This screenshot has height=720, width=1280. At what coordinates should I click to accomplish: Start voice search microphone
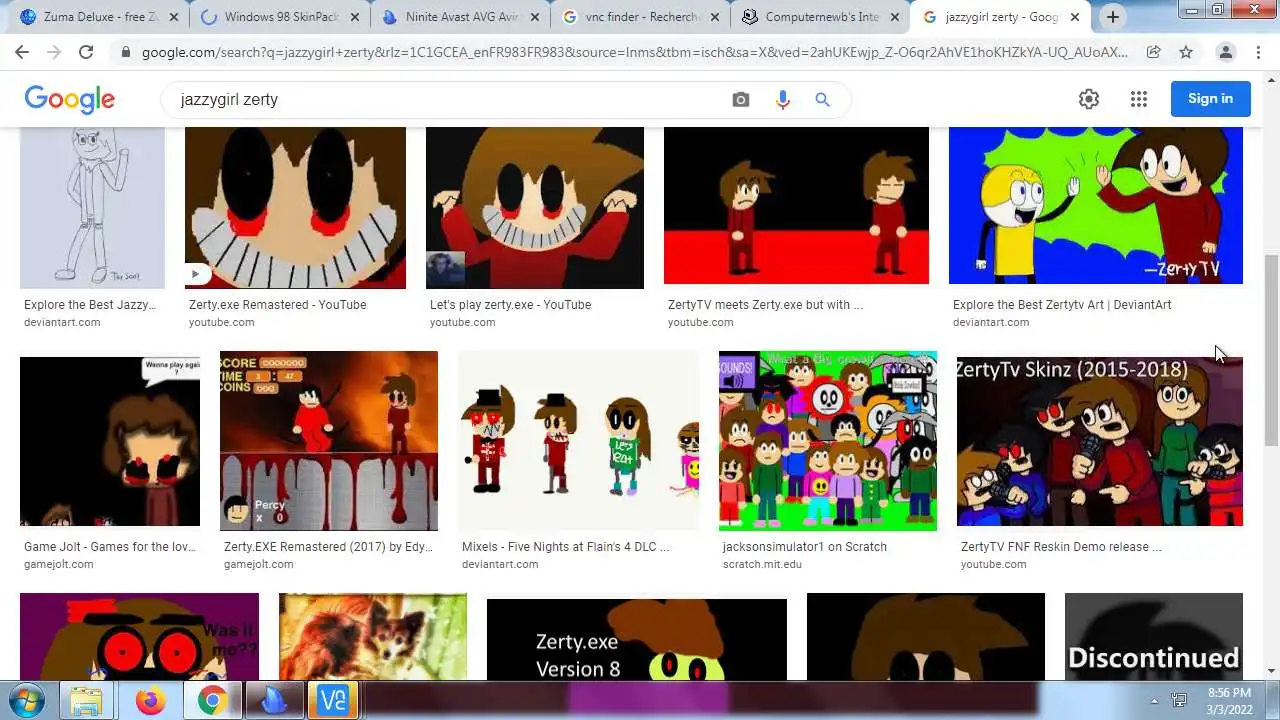point(782,100)
